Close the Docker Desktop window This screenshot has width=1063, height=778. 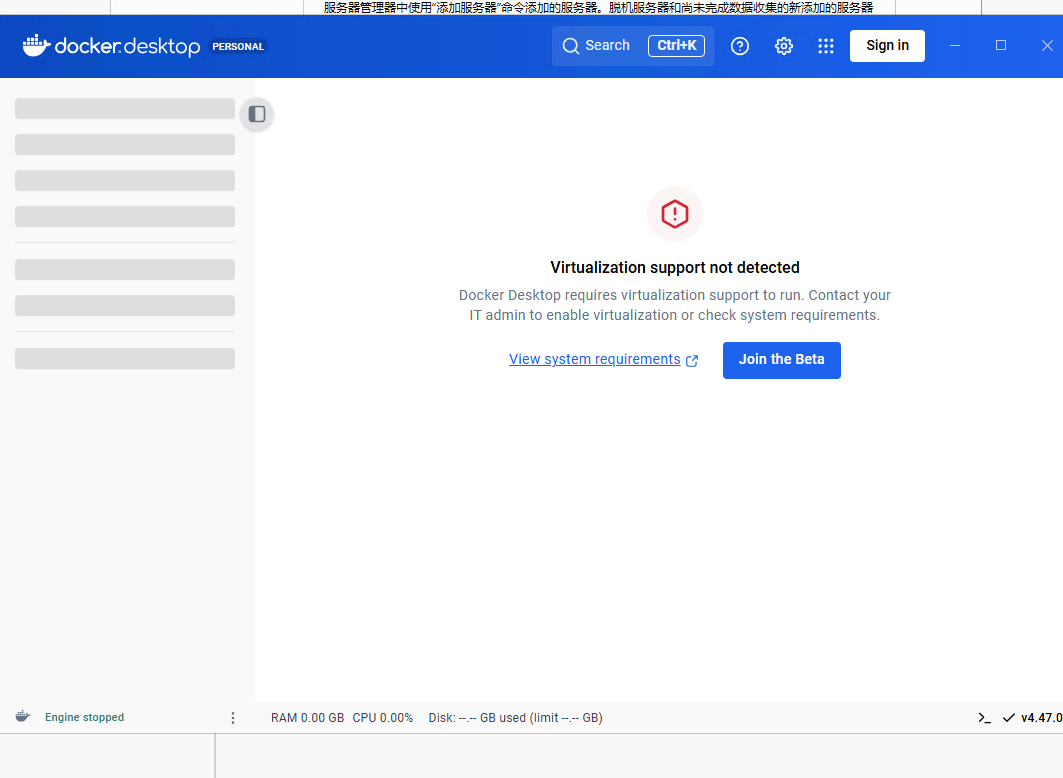pyautogui.click(x=1047, y=45)
